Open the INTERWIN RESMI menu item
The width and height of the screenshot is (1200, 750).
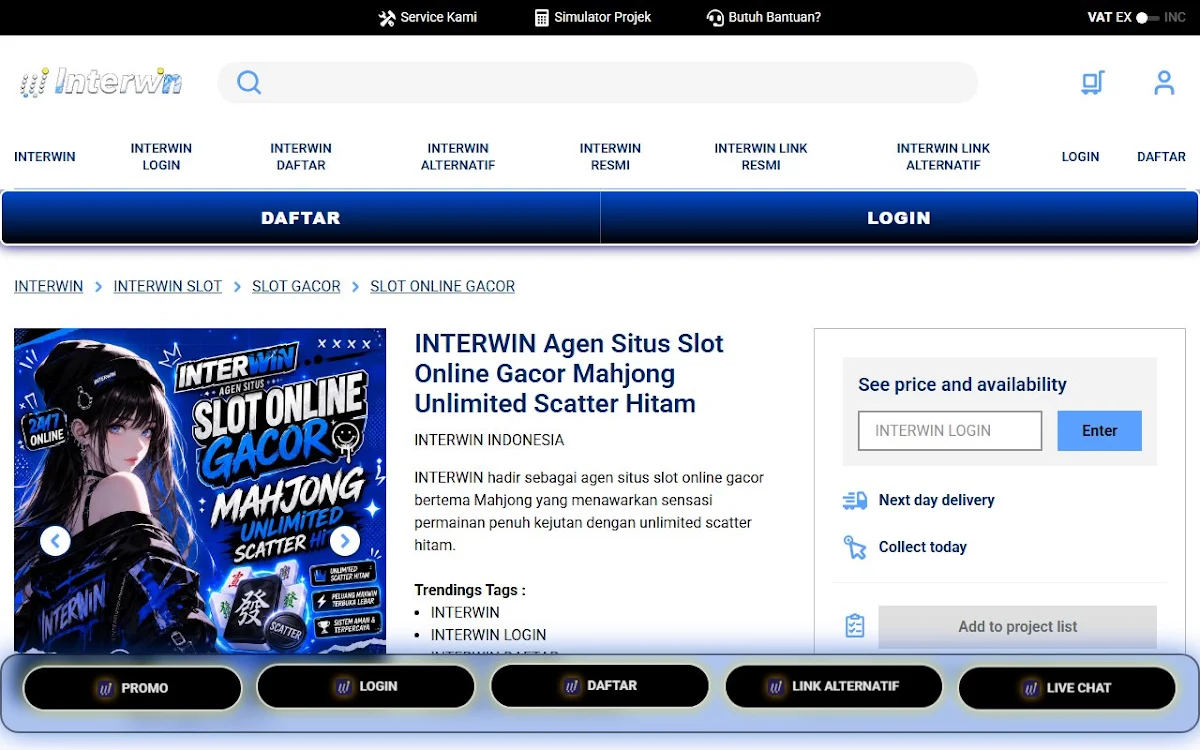pos(610,157)
